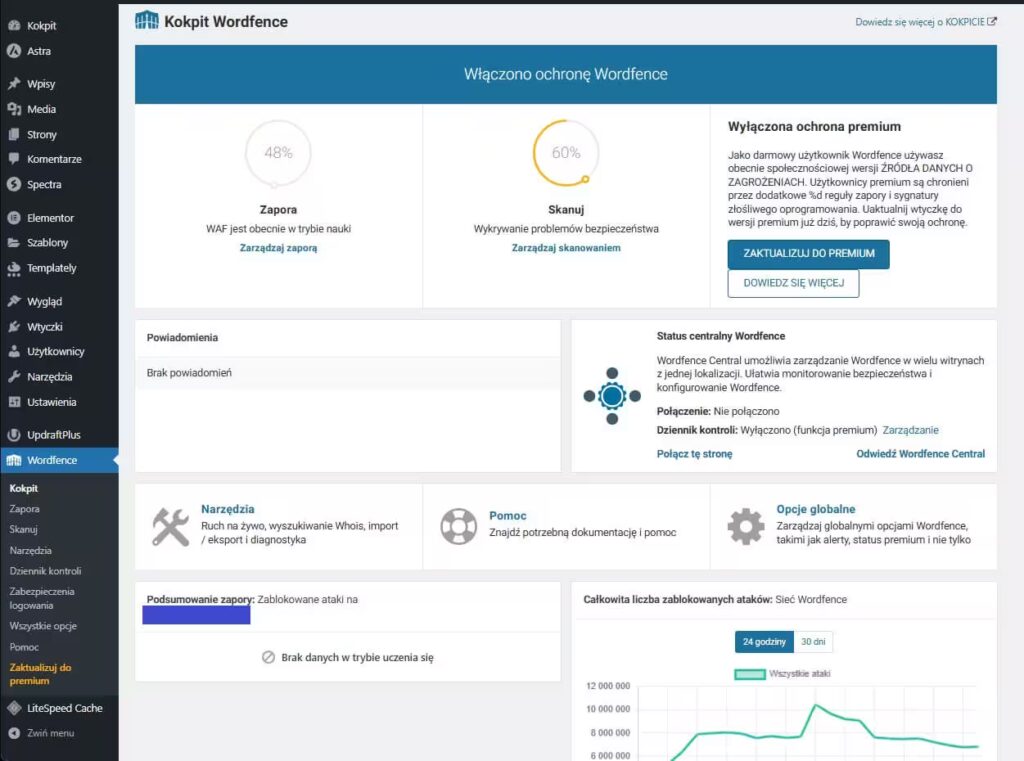
Task: Click DOWIEDZ SIĘ WIĘCEJ button
Action: (793, 283)
